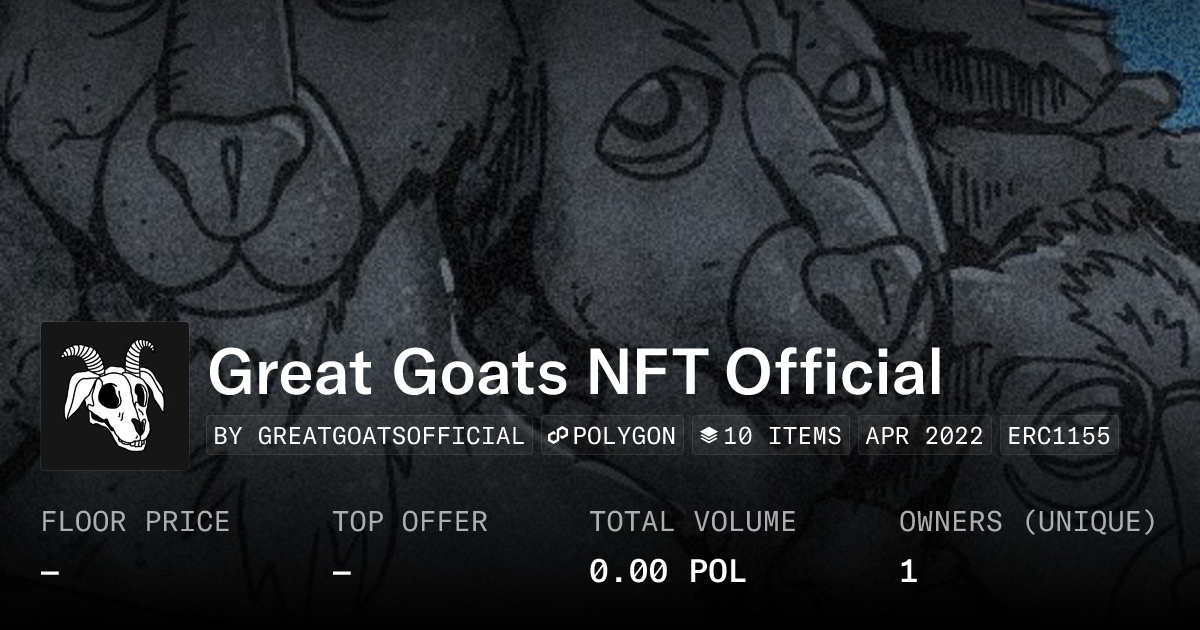The height and width of the screenshot is (630, 1200).
Task: Select the POLYGON chain text label
Action: tap(624, 436)
